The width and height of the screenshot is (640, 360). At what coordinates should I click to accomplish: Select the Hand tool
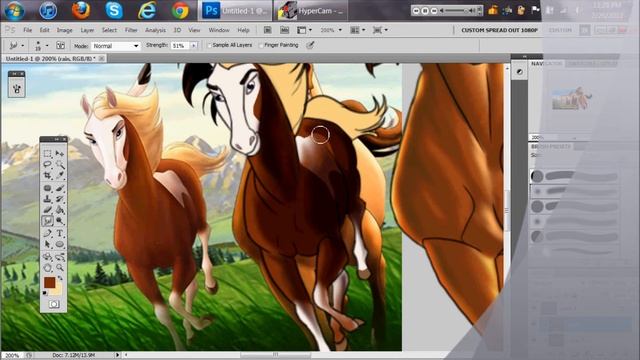click(x=48, y=268)
